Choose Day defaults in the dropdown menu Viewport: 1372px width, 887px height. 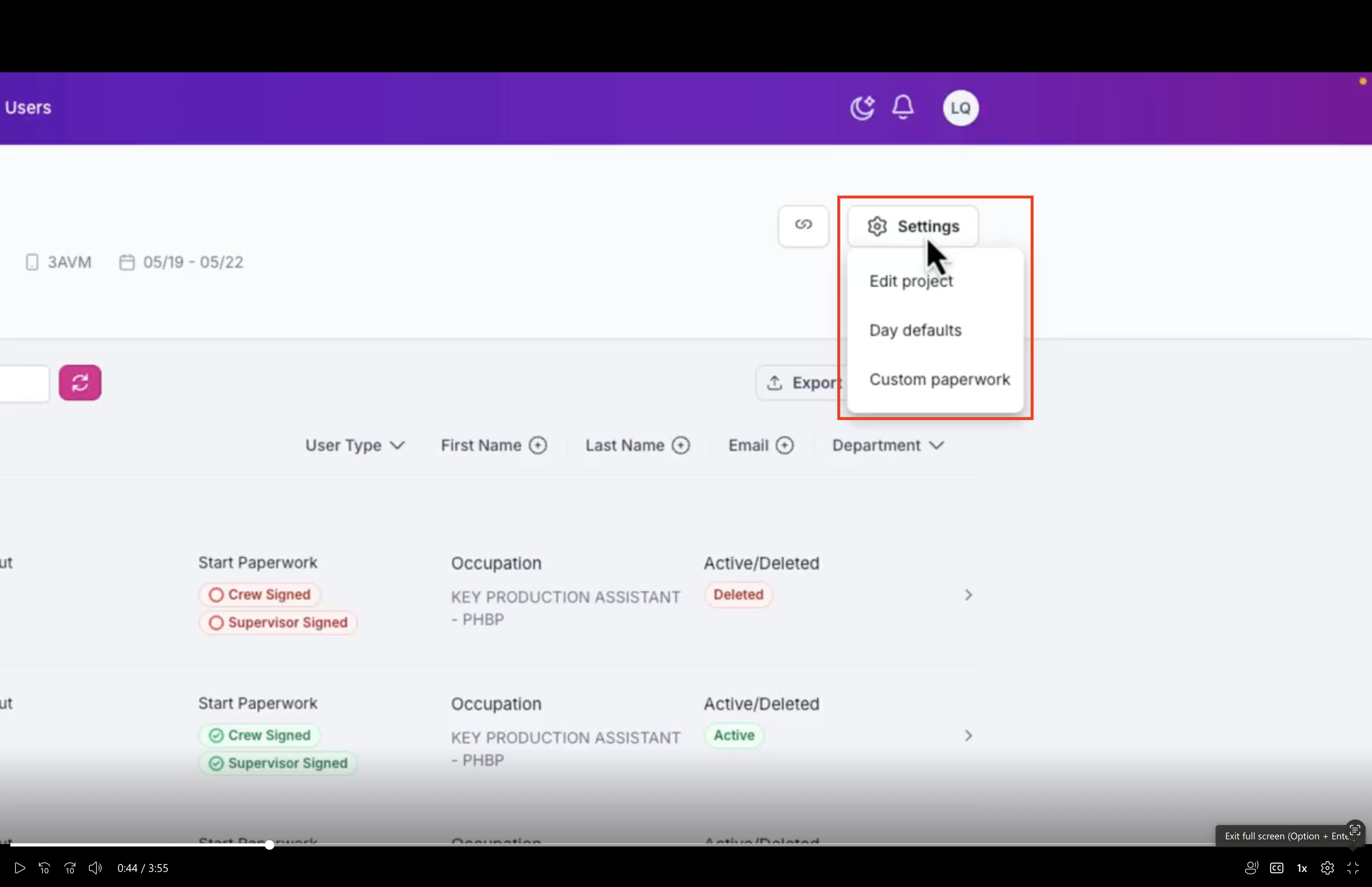[x=915, y=330]
